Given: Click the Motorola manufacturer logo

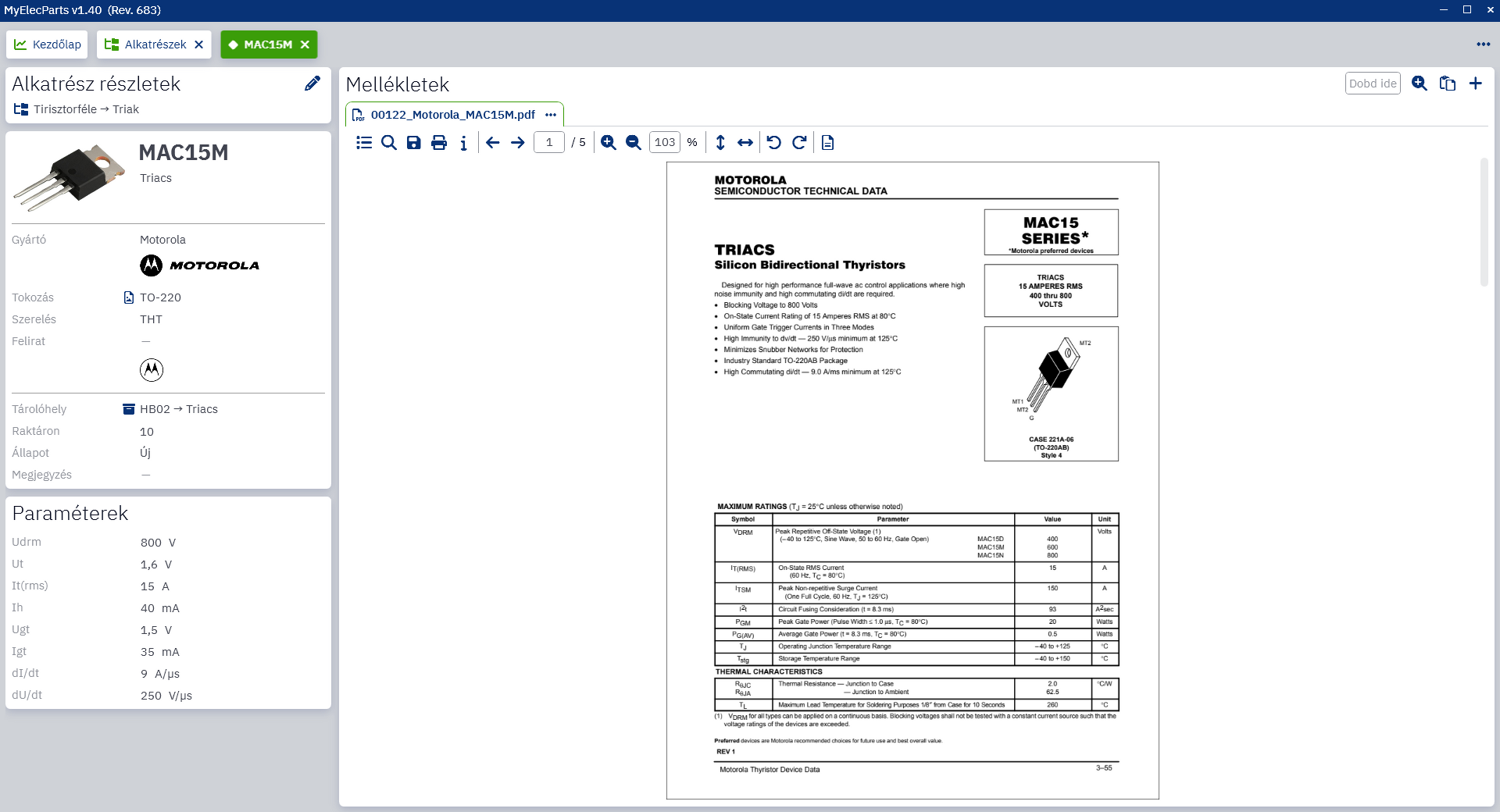Looking at the screenshot, I should pos(199,265).
